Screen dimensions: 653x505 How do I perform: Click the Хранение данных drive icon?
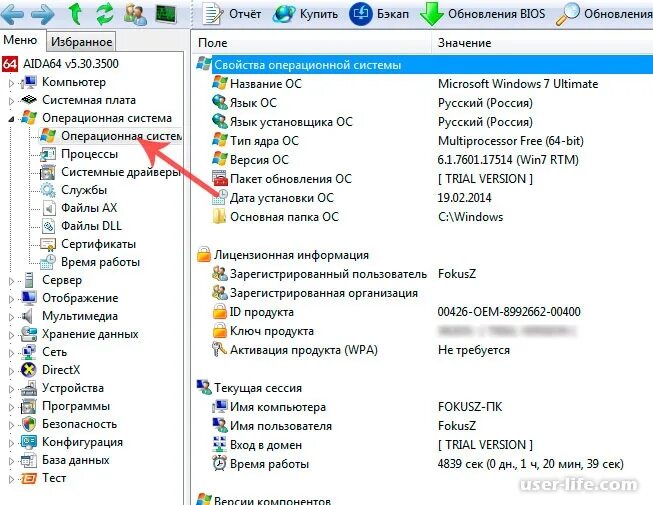29,334
